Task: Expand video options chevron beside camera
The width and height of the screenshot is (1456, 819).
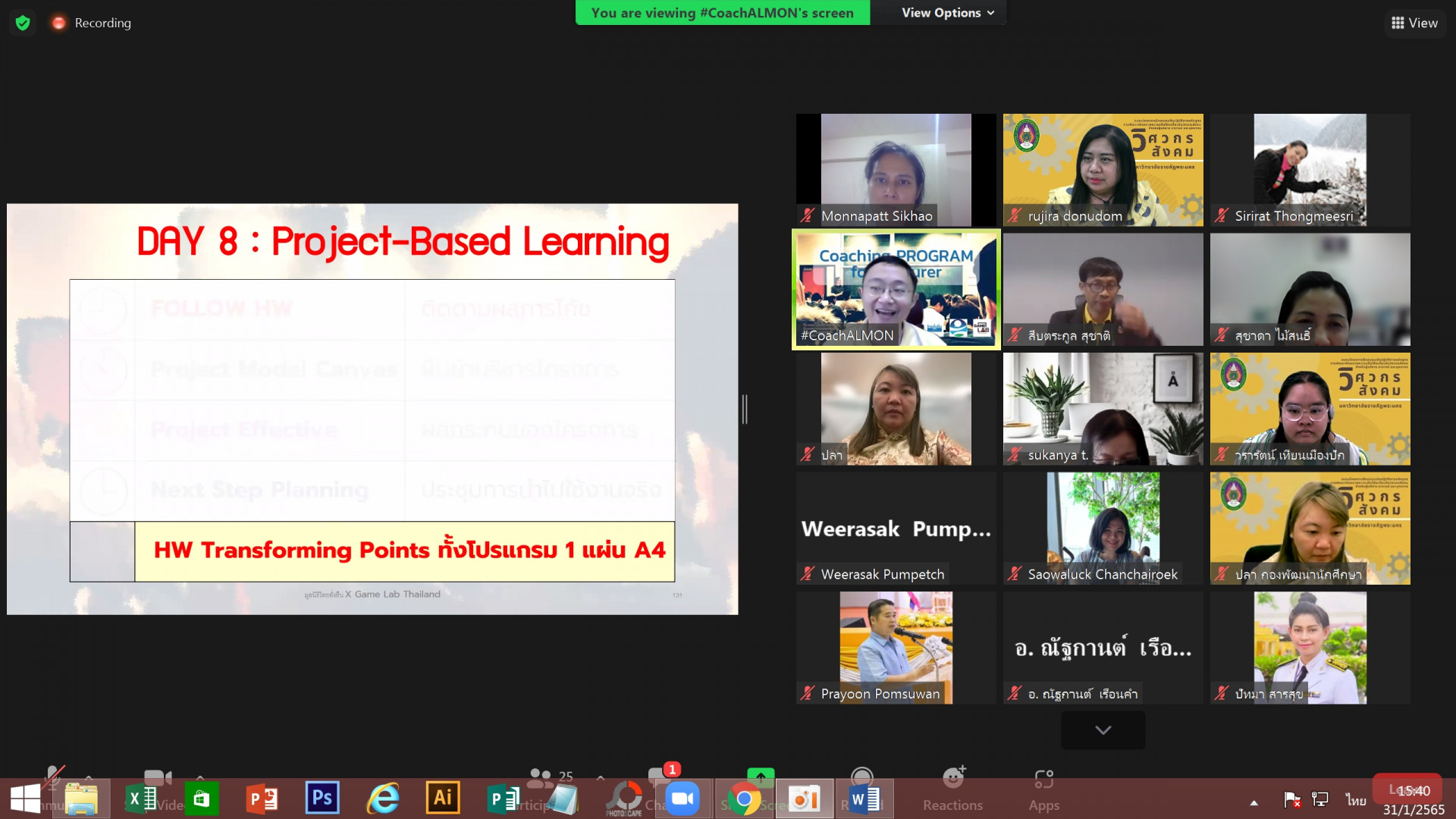Action: click(x=200, y=778)
